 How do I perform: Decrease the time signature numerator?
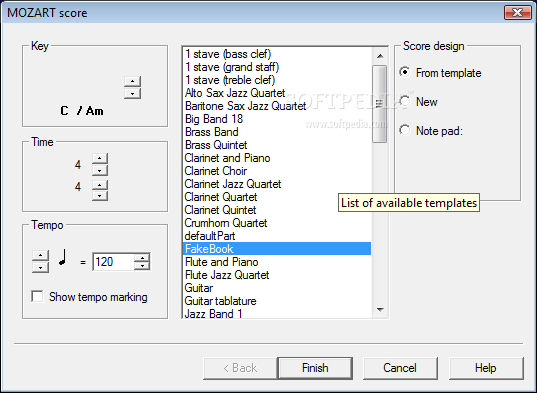point(100,170)
